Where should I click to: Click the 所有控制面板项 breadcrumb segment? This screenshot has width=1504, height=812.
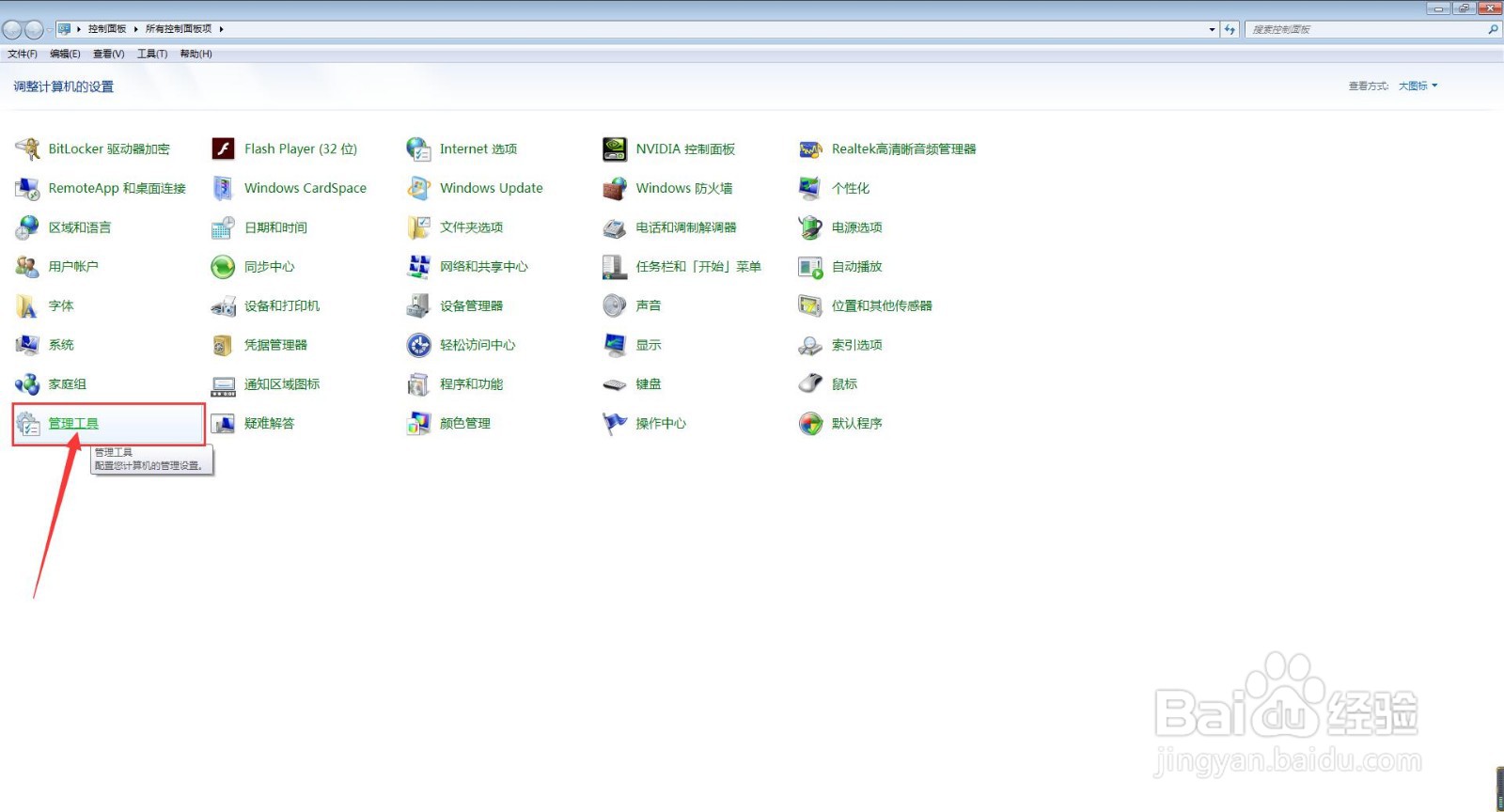pyautogui.click(x=179, y=29)
